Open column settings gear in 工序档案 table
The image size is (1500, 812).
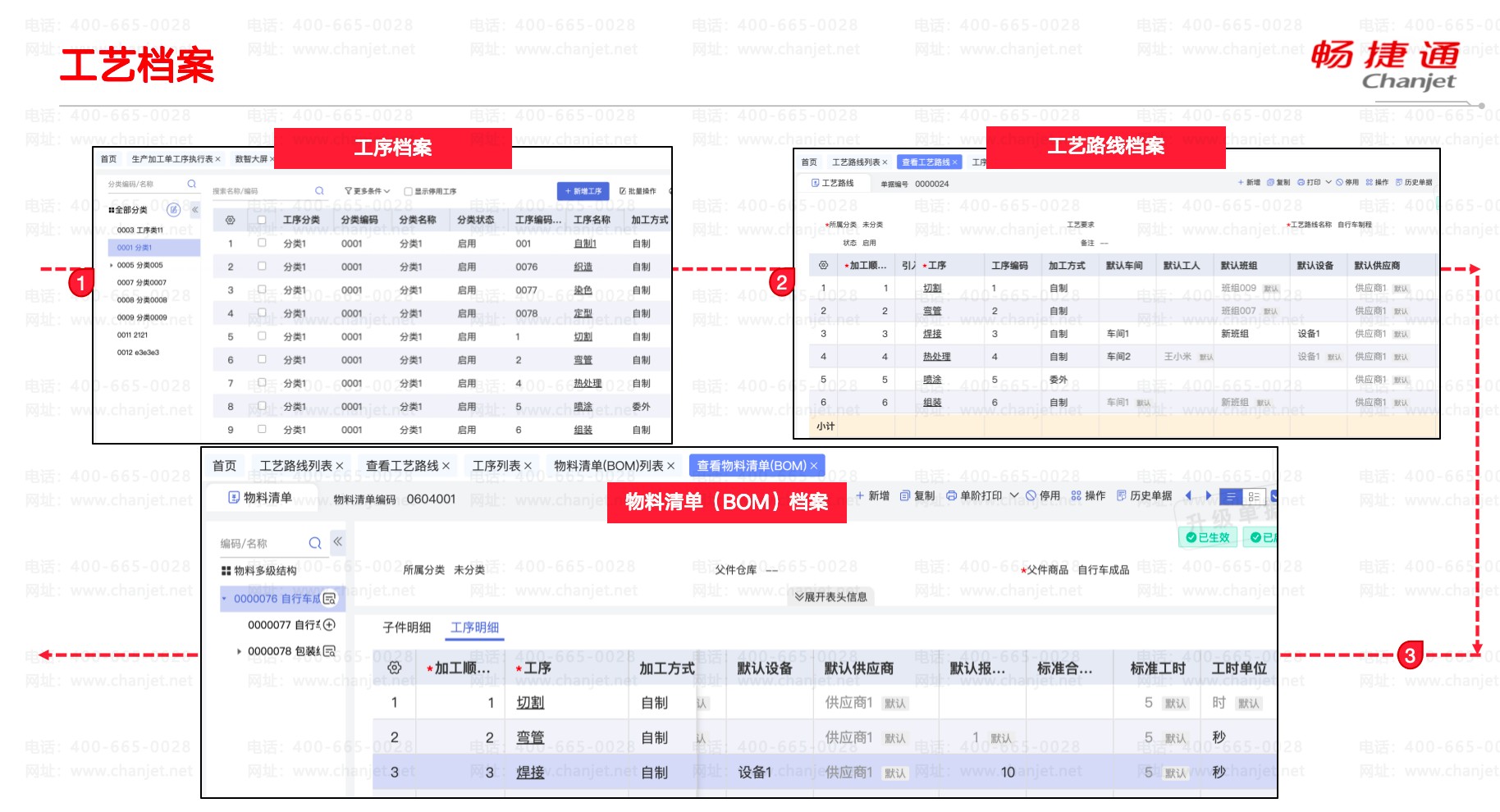(x=231, y=220)
